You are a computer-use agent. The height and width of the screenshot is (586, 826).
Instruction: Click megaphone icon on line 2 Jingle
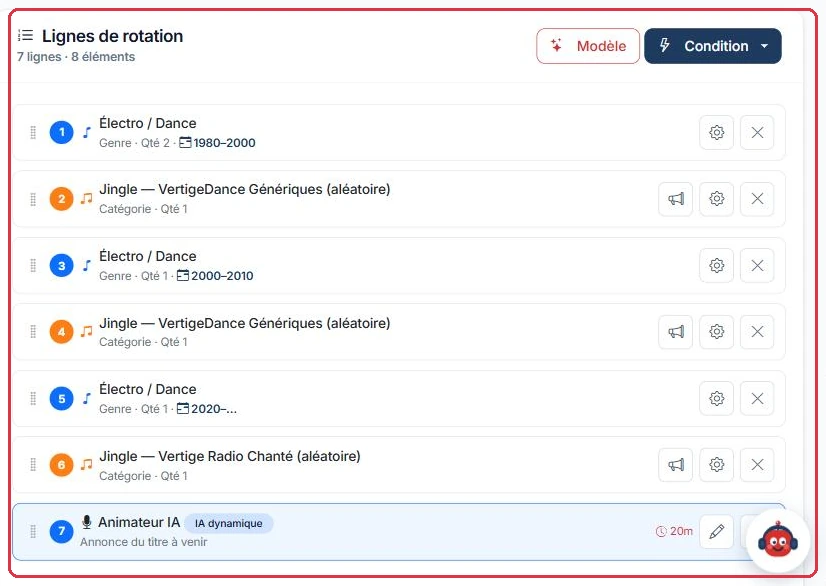676,199
